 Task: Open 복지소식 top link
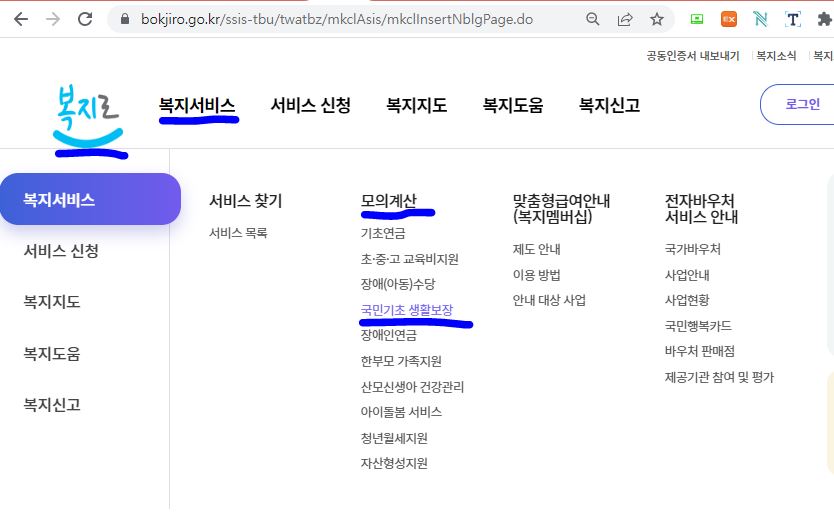(776, 56)
